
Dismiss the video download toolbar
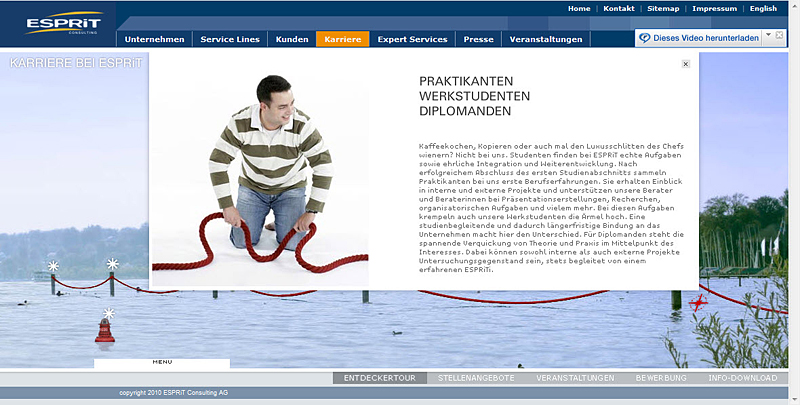tap(779, 36)
